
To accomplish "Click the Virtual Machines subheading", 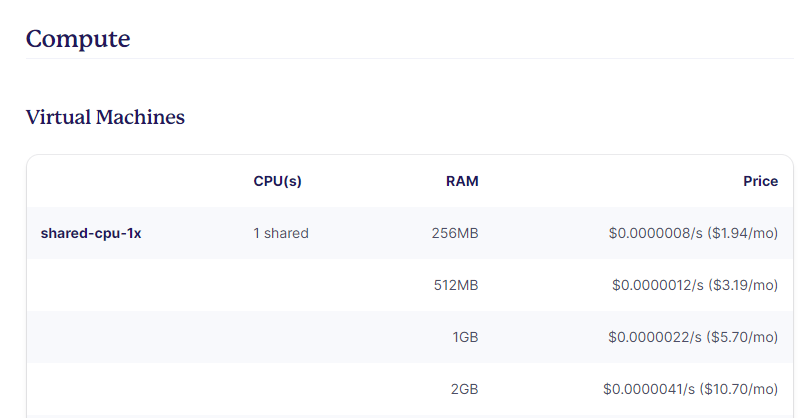I will (105, 117).
